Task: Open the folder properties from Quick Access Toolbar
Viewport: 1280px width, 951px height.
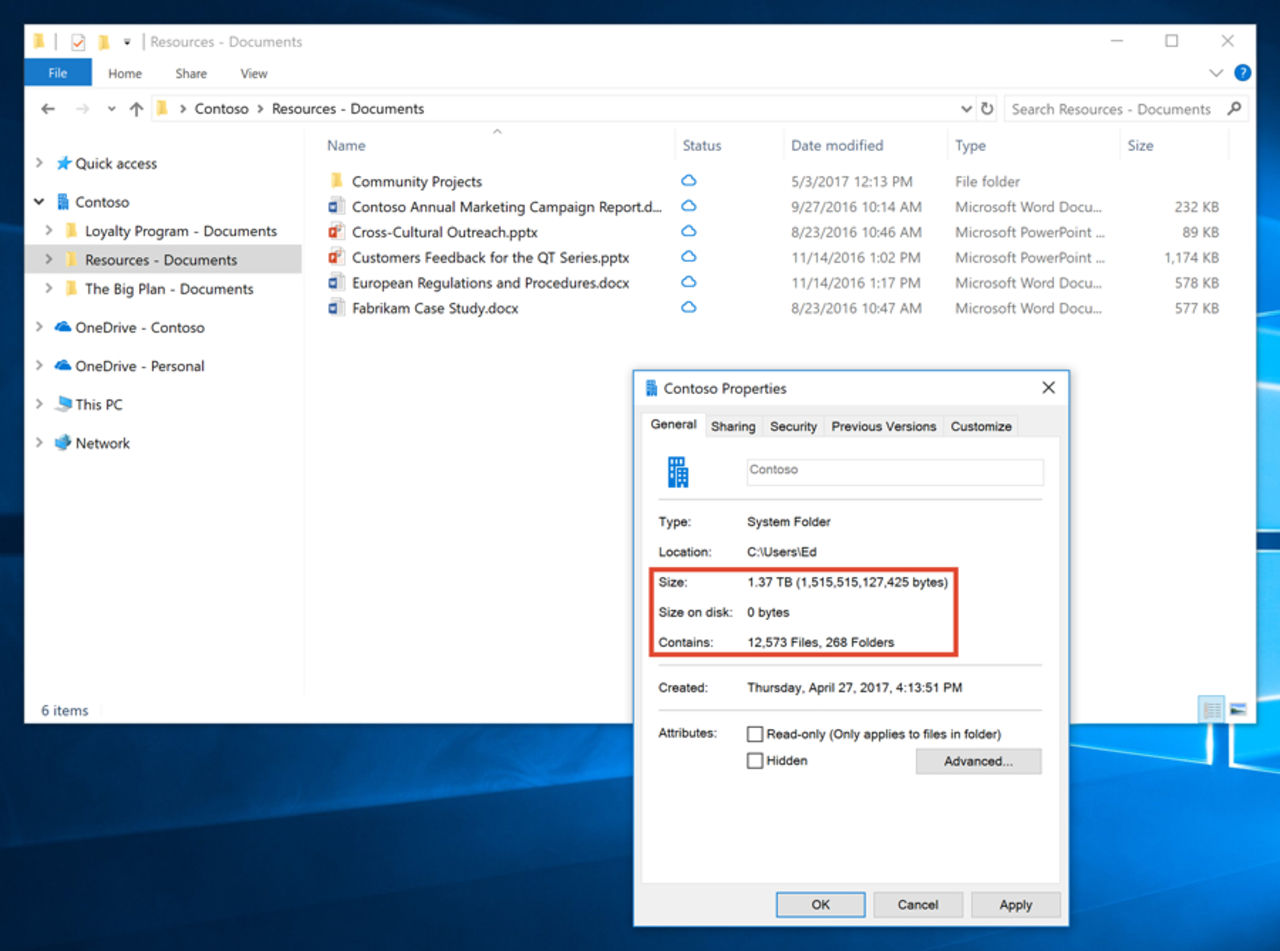Action: coord(76,41)
